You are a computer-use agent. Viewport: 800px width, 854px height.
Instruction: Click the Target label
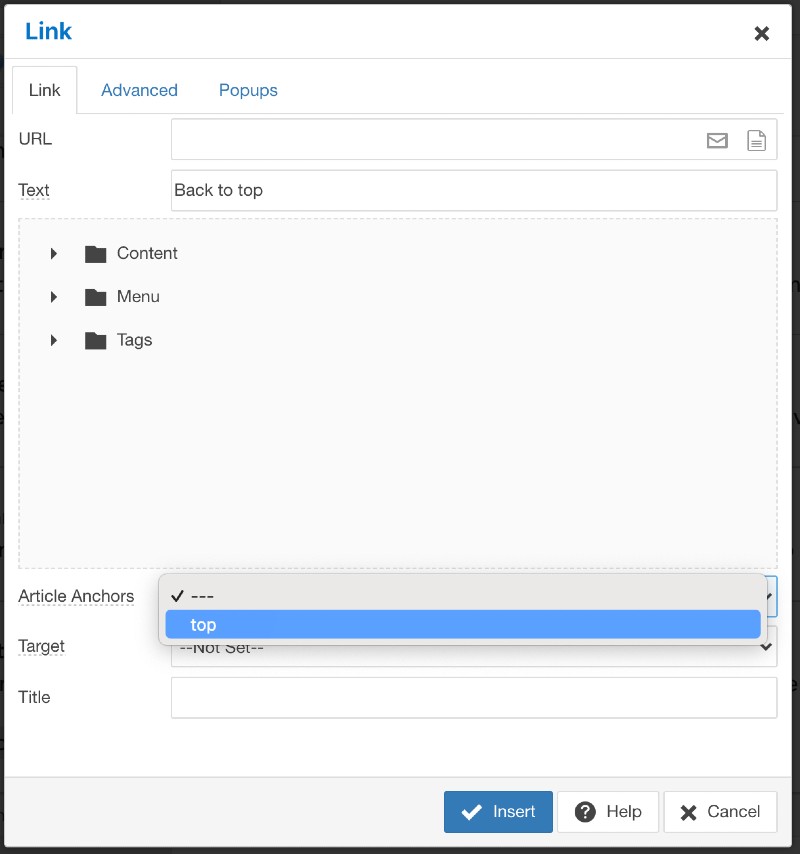click(41, 646)
